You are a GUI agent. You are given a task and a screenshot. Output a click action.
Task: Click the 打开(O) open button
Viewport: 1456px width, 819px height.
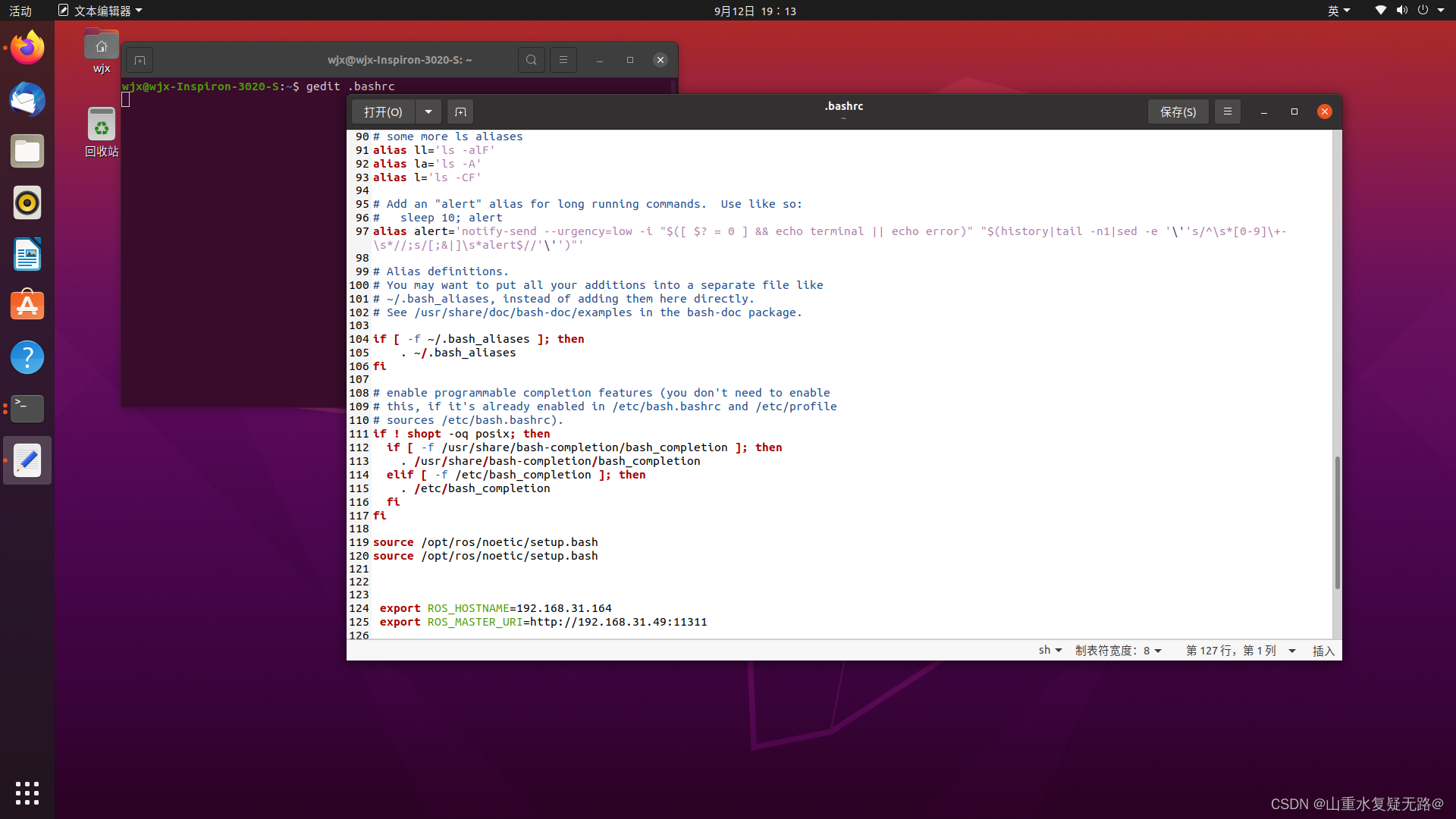tap(383, 111)
